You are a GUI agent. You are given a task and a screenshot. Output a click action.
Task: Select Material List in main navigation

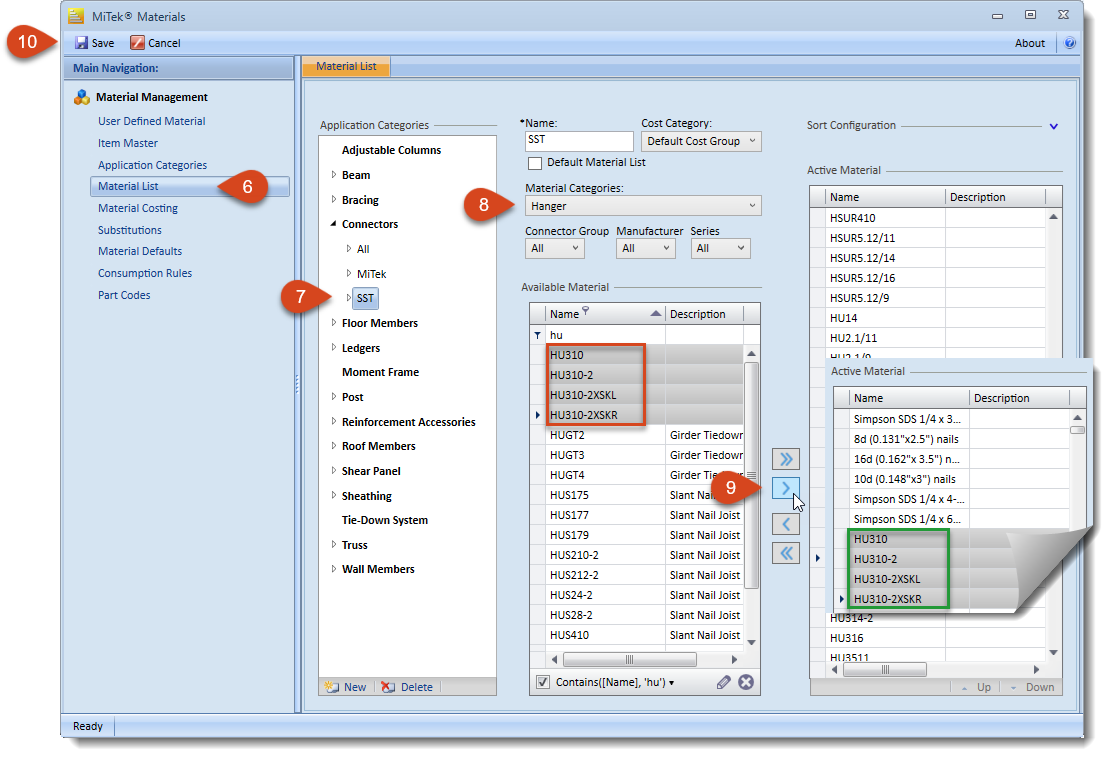coord(190,186)
